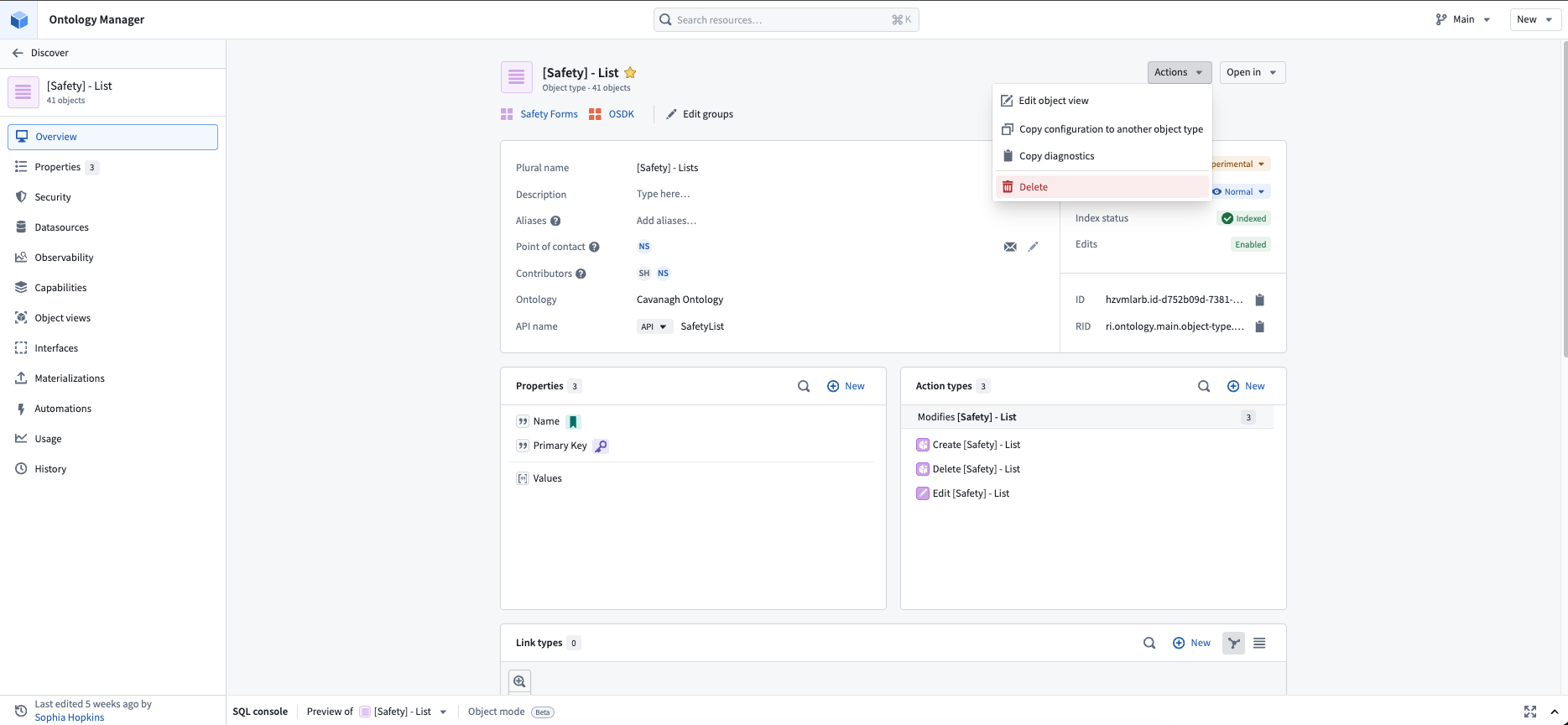Image resolution: width=1568 pixels, height=725 pixels.
Task: Switch link types to list view
Action: (x=1259, y=643)
